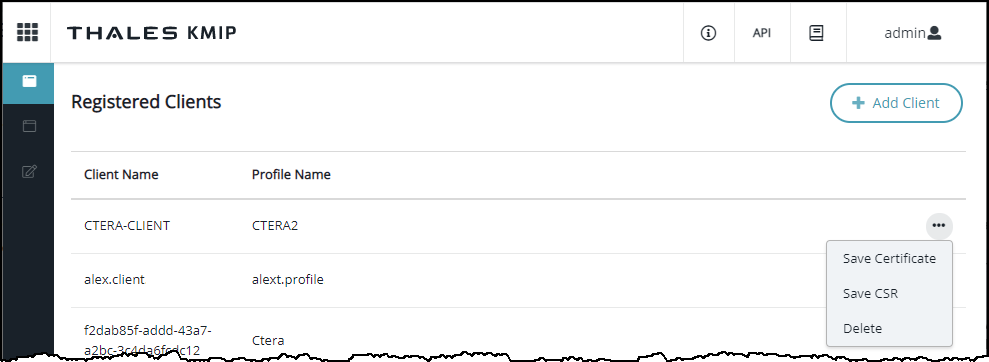Click the THALES KMIP logo
This screenshot has width=989, height=362.
pyautogui.click(x=151, y=33)
